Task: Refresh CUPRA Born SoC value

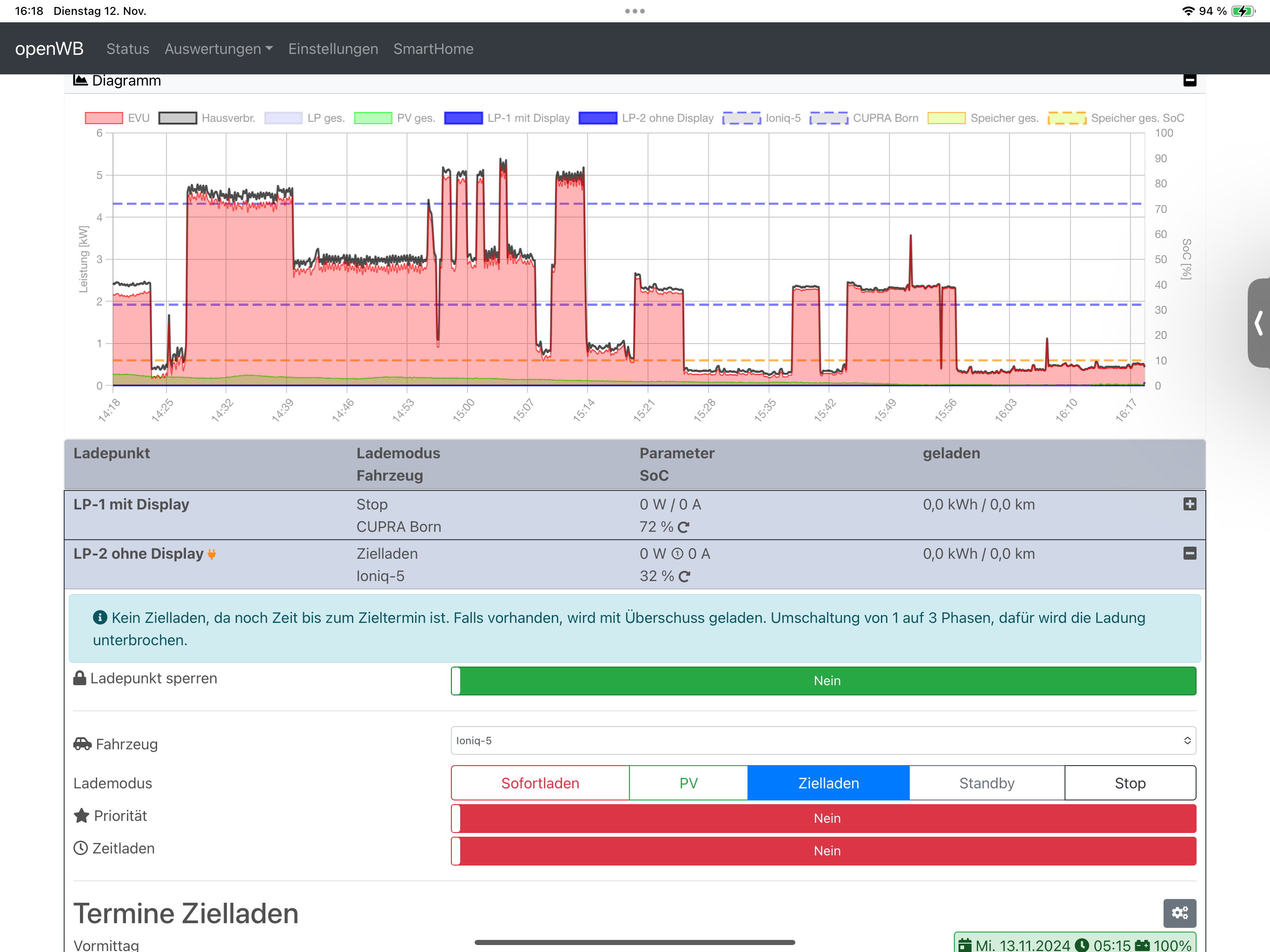Action: pos(683,527)
